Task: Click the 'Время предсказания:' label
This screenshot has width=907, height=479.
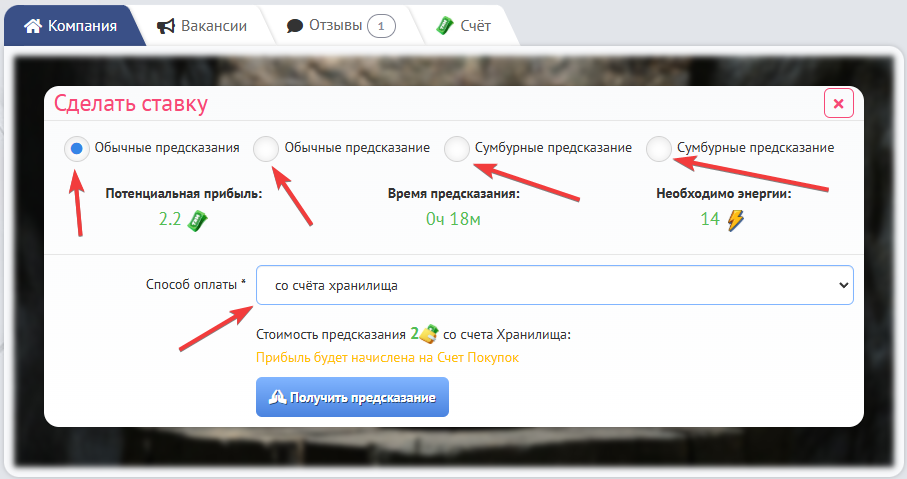Action: tap(454, 194)
